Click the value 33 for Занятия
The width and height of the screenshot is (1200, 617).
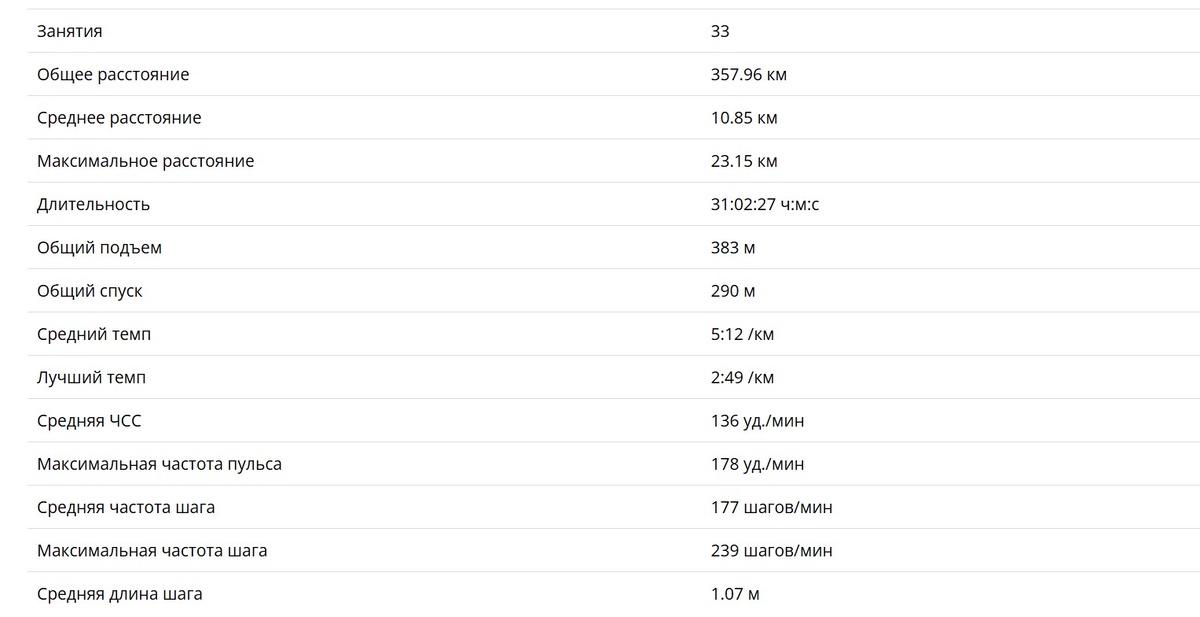pyautogui.click(x=720, y=31)
